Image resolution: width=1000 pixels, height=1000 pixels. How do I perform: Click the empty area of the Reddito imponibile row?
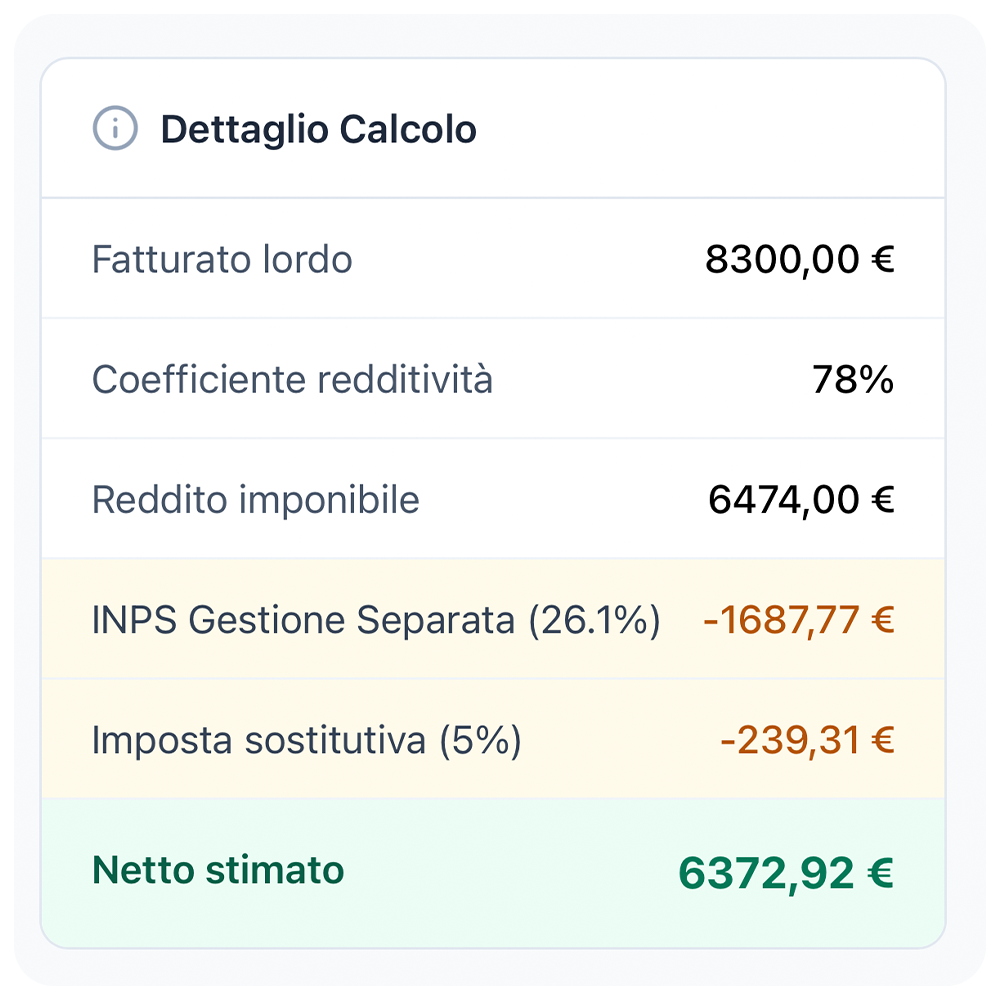pyautogui.click(x=560, y=500)
